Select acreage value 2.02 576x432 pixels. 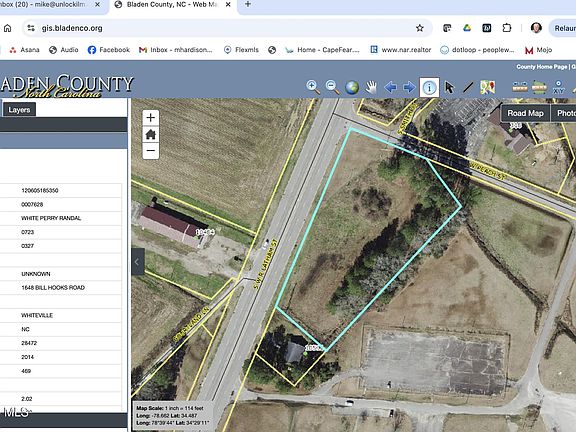tap(26, 399)
